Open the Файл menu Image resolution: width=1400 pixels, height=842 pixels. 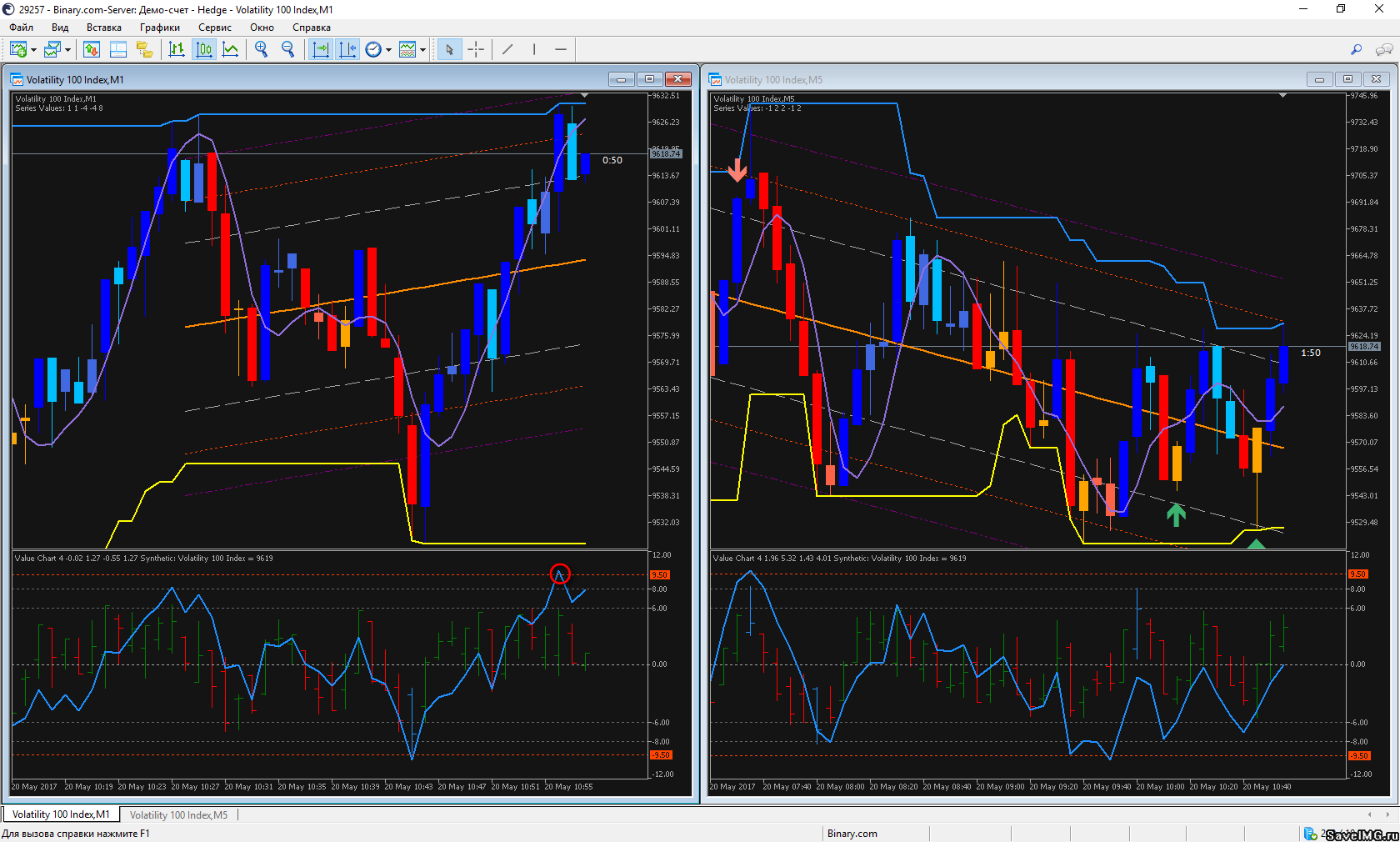[22, 28]
